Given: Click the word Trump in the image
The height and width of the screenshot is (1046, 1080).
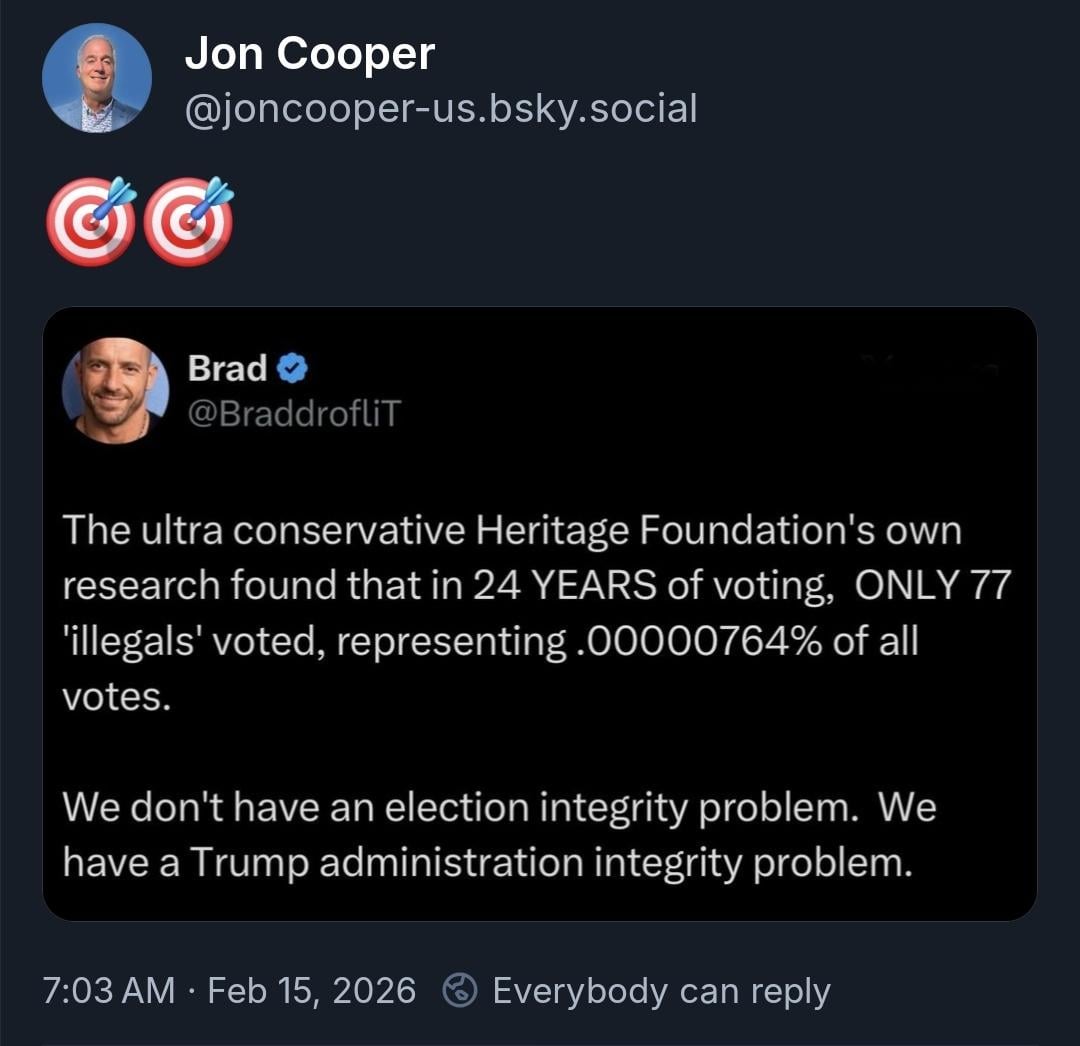Looking at the screenshot, I should point(250,862).
